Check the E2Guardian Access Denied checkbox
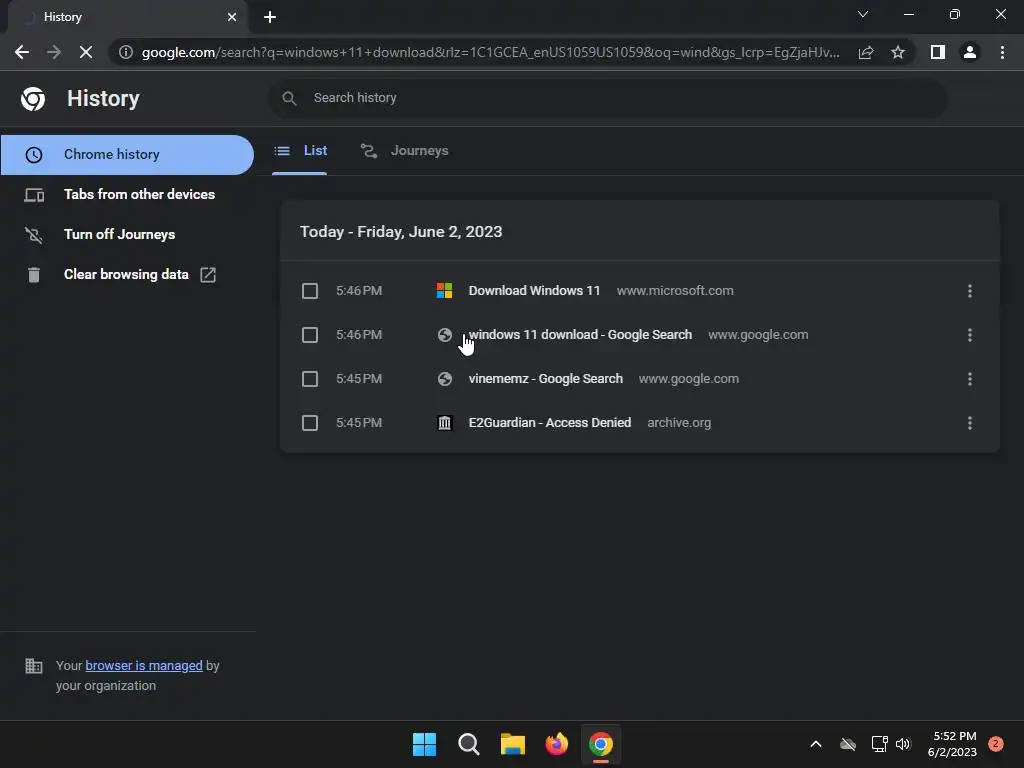Image resolution: width=1024 pixels, height=768 pixels. 310,423
